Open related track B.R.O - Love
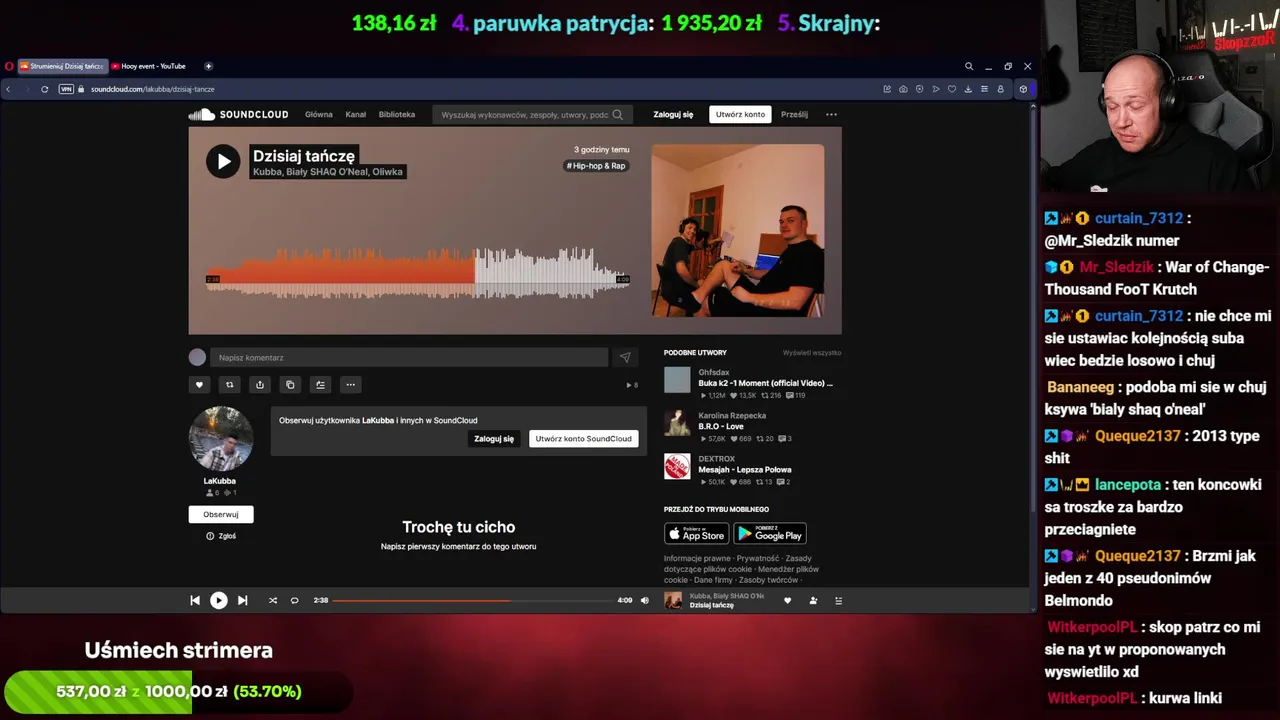 click(720, 426)
